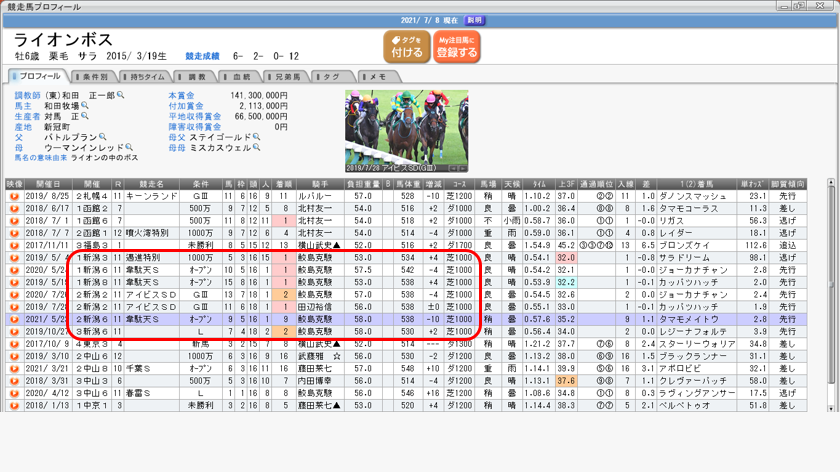Open the 持ちタイム tab
Viewport: 840px width, 472px height.
145,77
